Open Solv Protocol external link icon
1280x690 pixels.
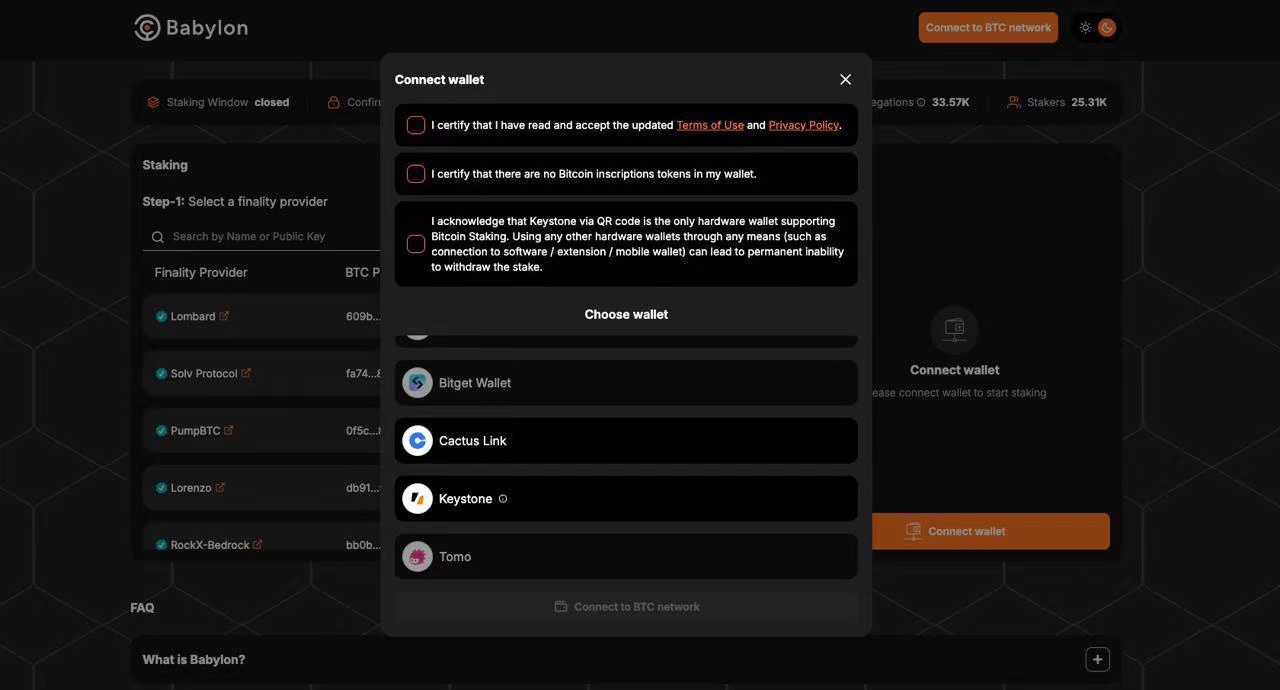tap(246, 374)
